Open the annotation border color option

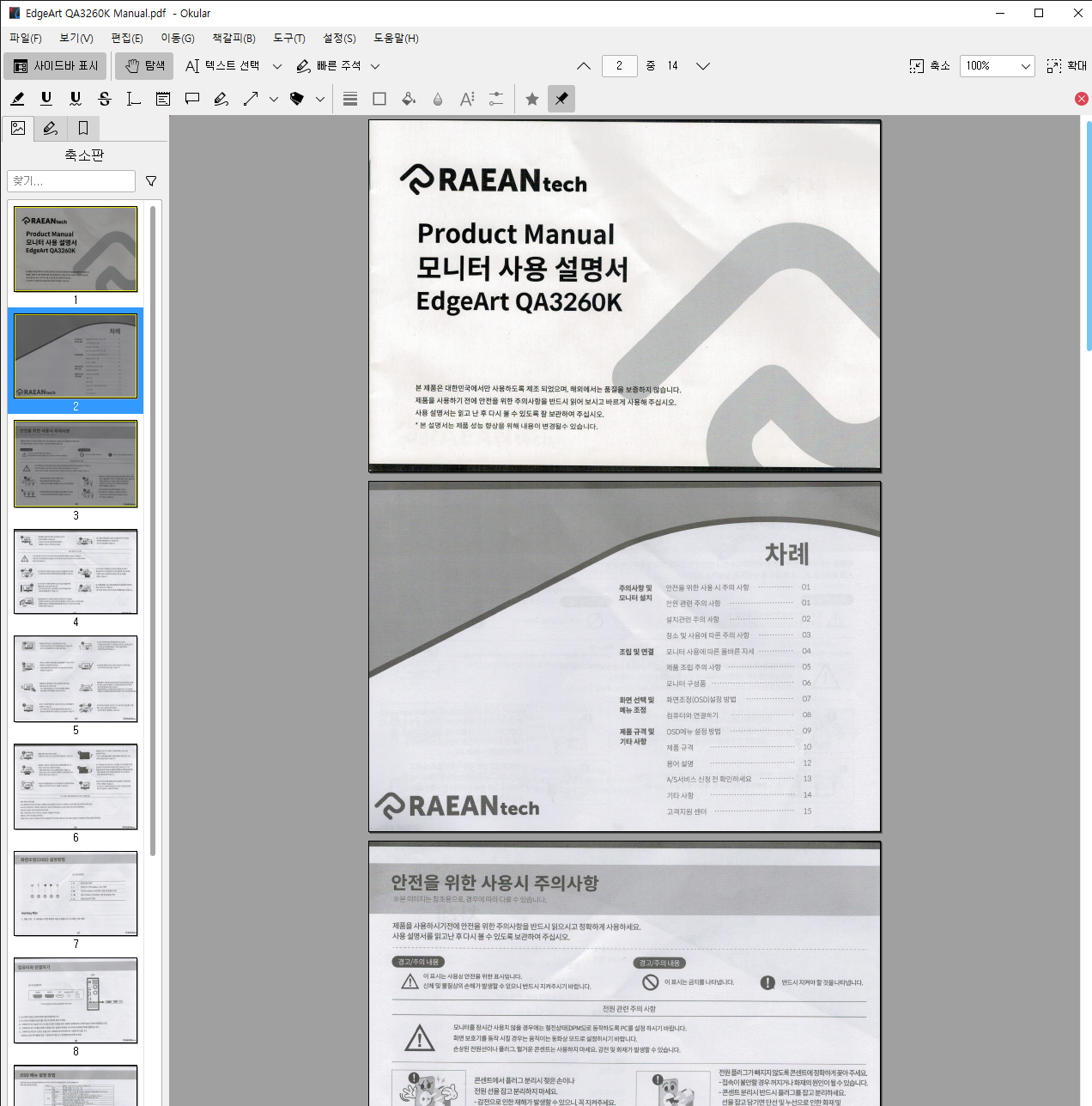tap(379, 99)
